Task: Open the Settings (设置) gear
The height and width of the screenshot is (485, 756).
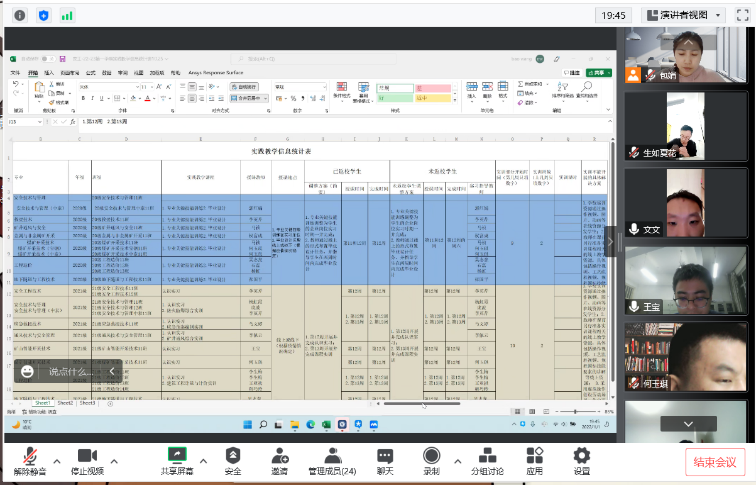Action: click(581, 461)
